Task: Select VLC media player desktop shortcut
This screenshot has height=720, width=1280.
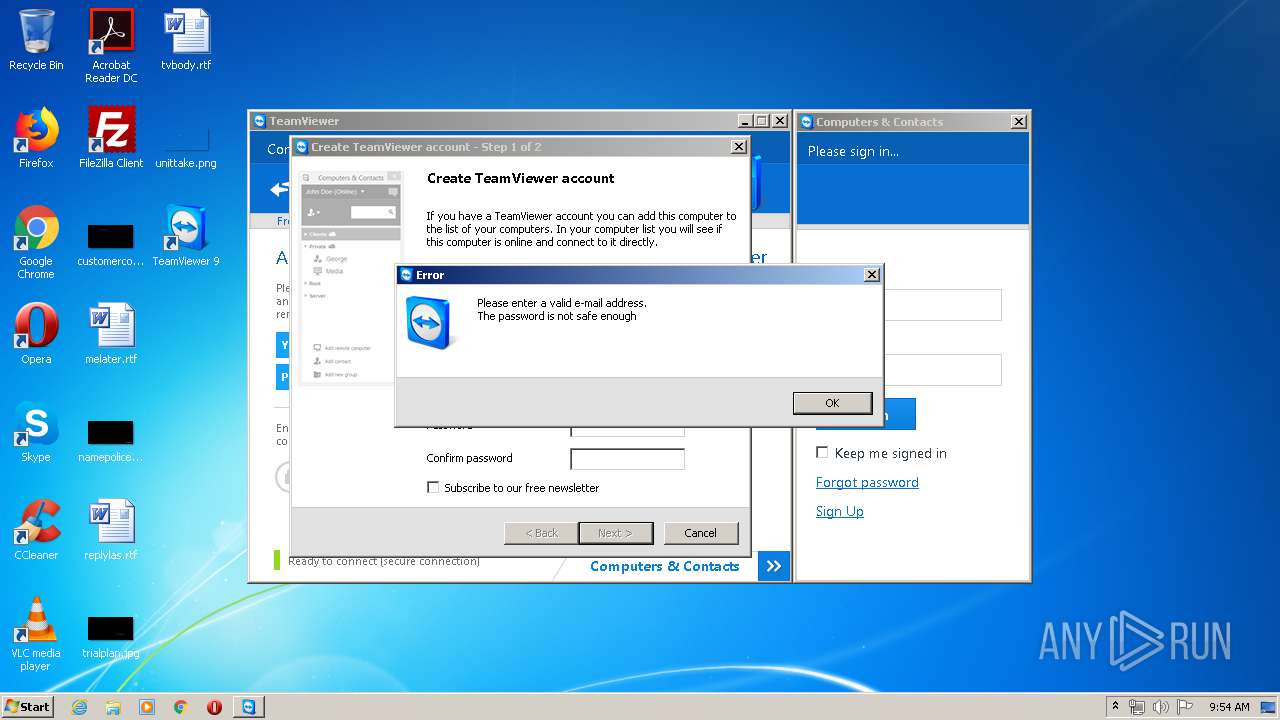Action: click(36, 634)
